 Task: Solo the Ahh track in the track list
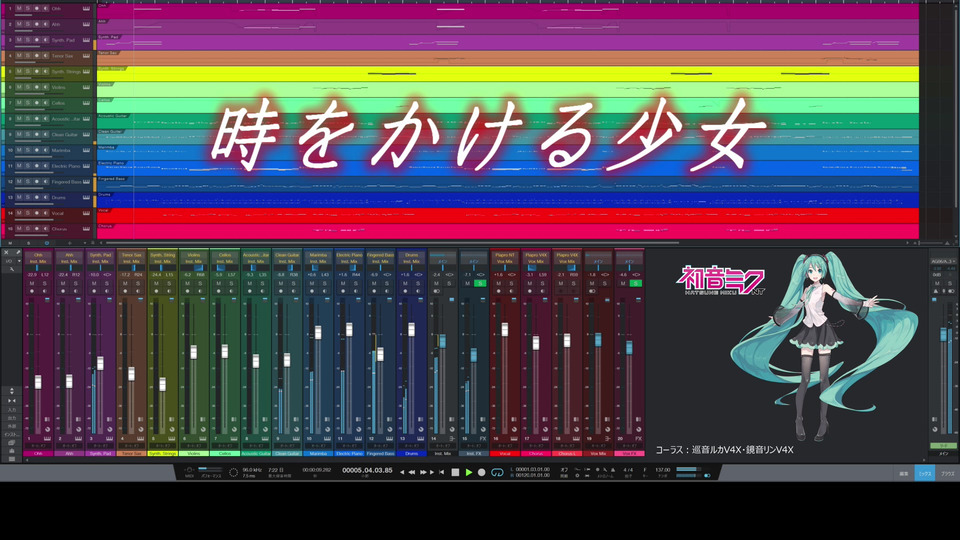pyautogui.click(x=28, y=24)
